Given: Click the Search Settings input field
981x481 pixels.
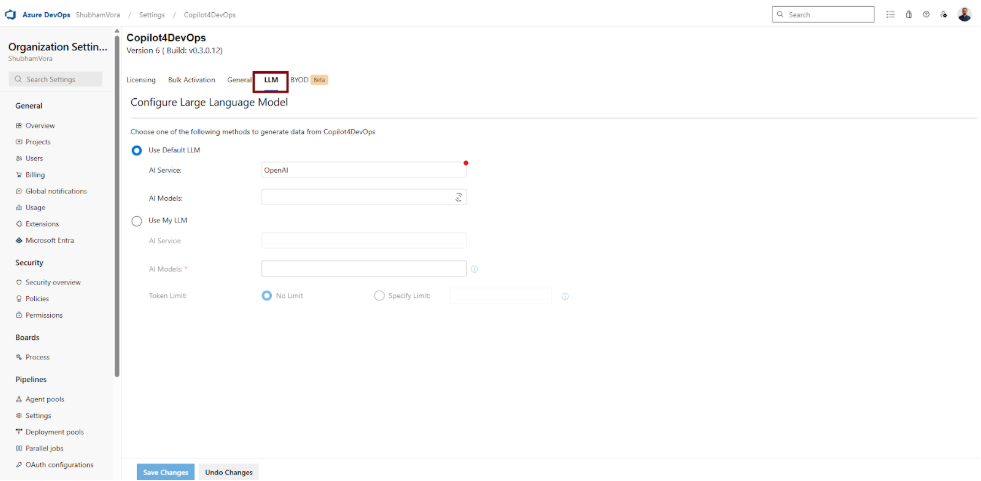Looking at the screenshot, I should tap(56, 79).
